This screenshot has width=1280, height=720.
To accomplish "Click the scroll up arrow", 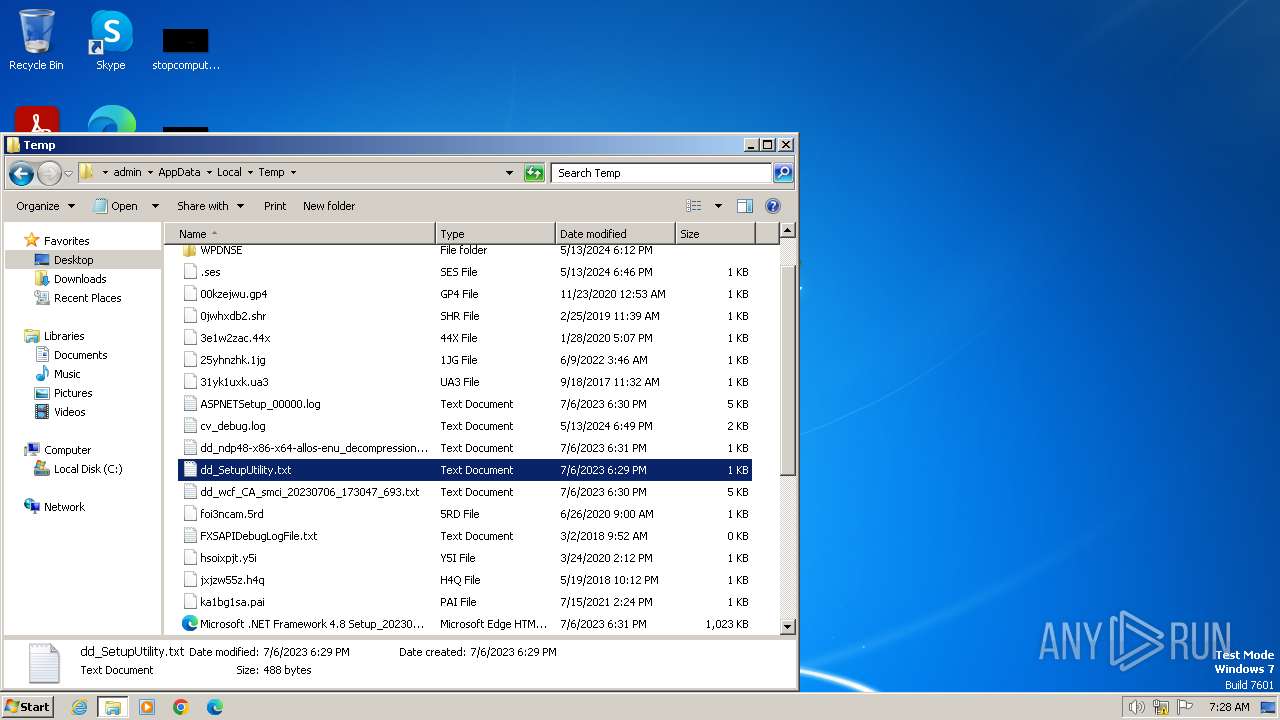I will [787, 231].
